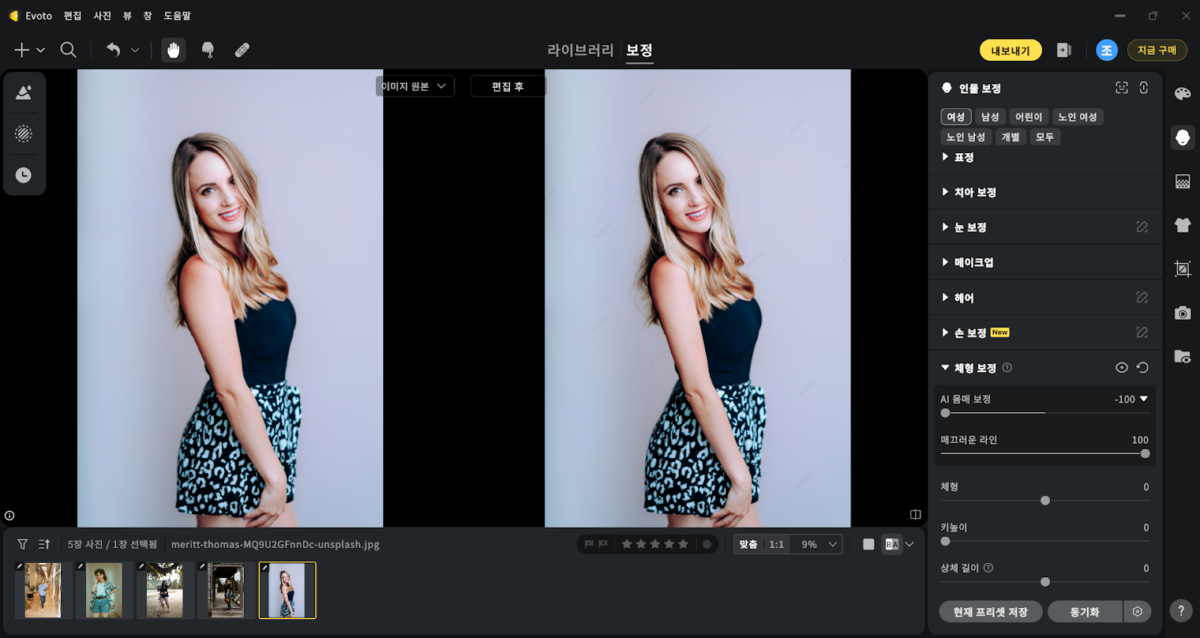
Task: Open the camera panel icon
Action: tap(1183, 313)
